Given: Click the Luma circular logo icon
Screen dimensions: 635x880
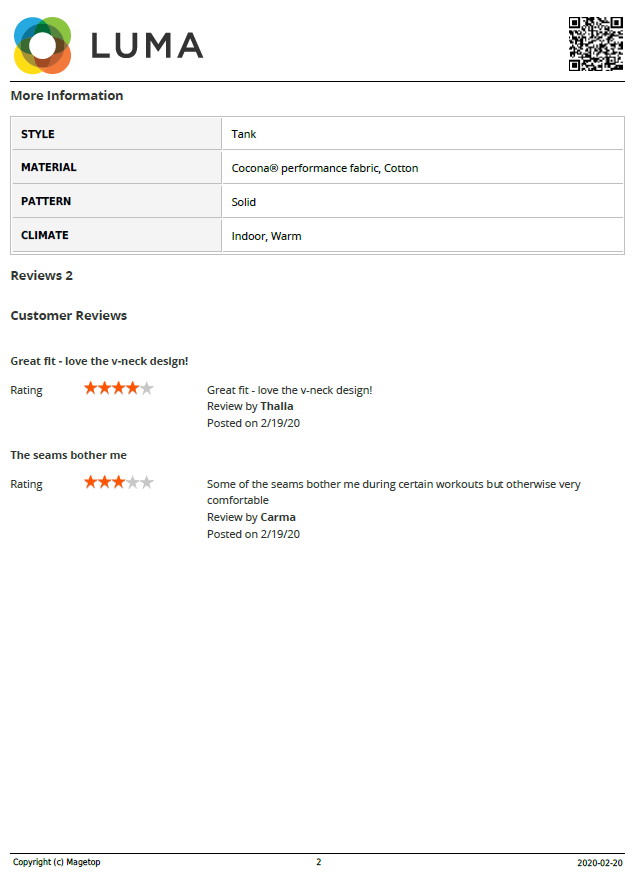Looking at the screenshot, I should click(x=42, y=45).
